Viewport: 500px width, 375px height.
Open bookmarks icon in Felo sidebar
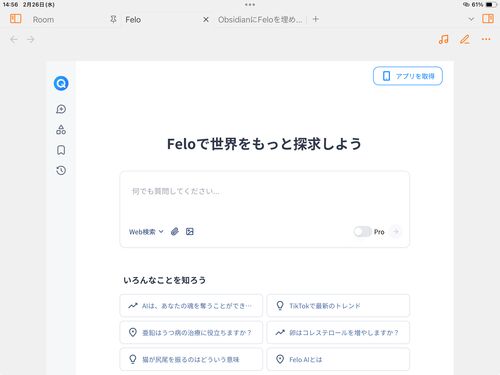click(61, 150)
